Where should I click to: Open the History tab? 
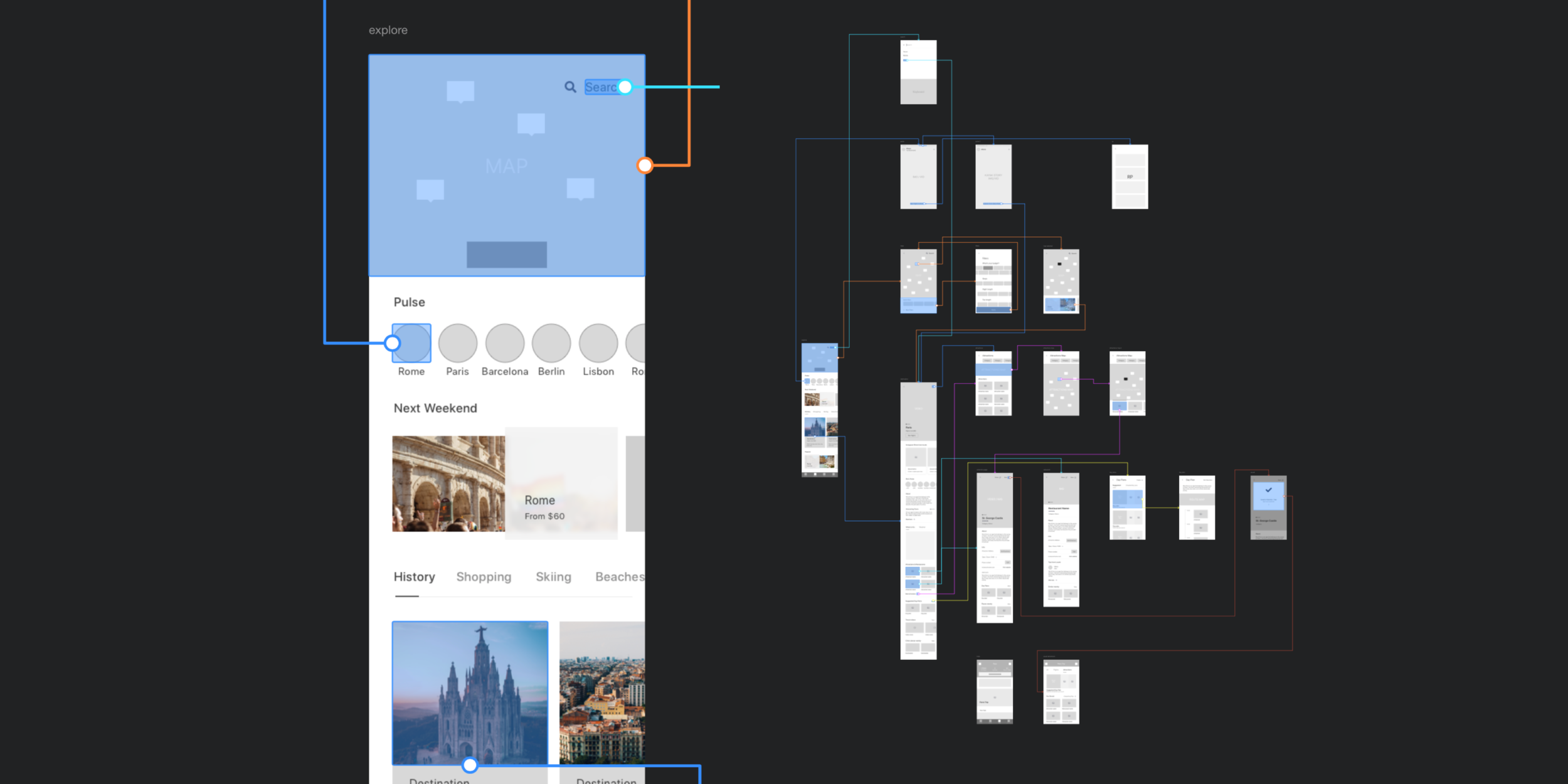(414, 576)
